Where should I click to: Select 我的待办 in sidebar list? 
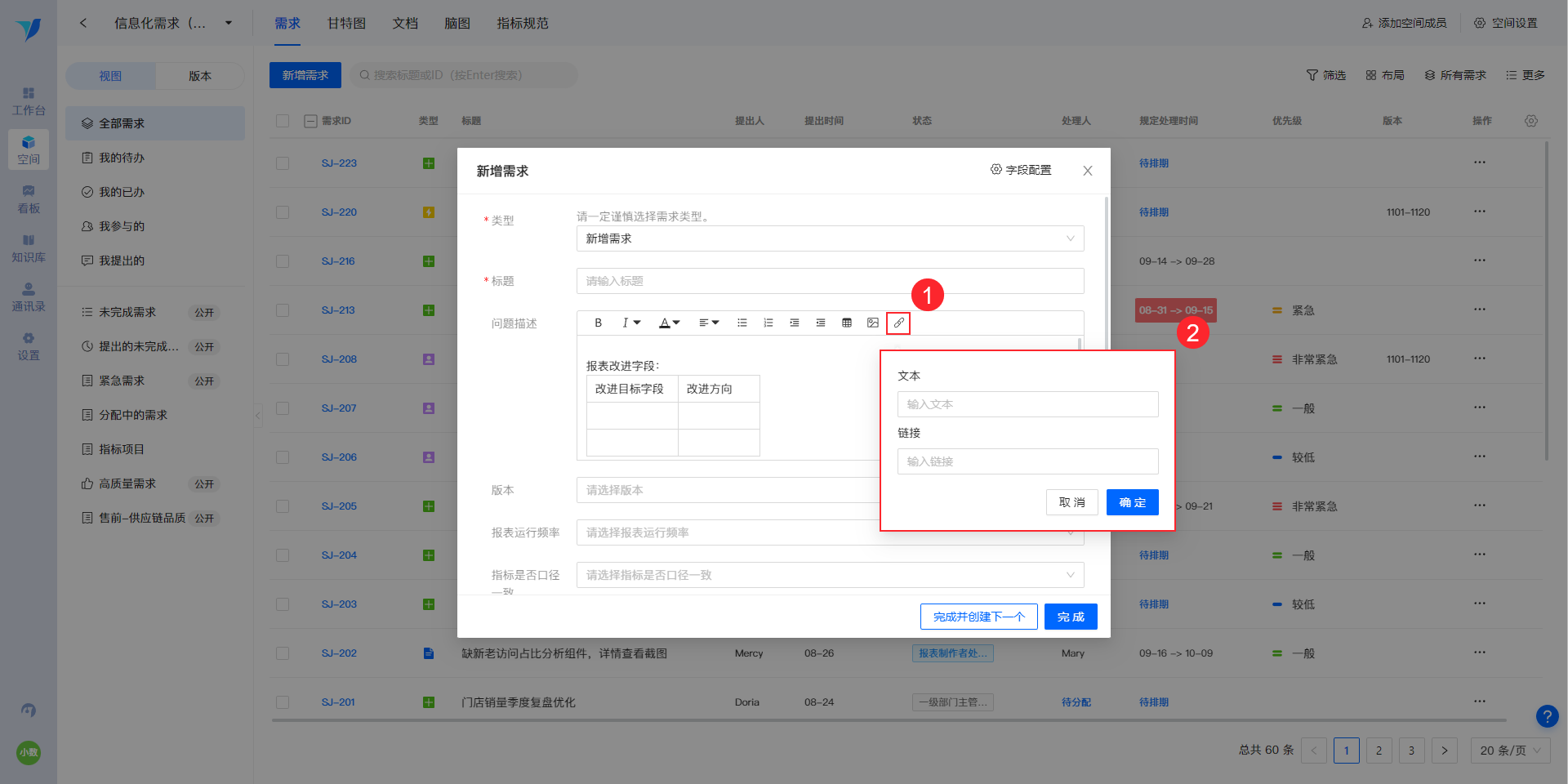(x=155, y=158)
